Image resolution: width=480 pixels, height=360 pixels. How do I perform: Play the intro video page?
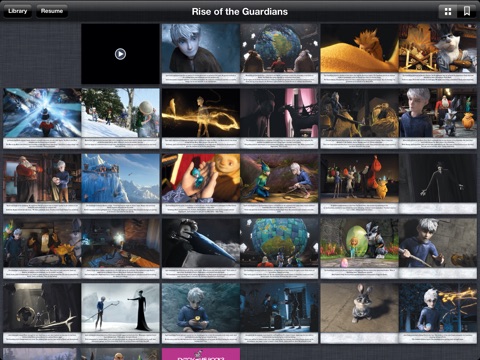[x=120, y=54]
